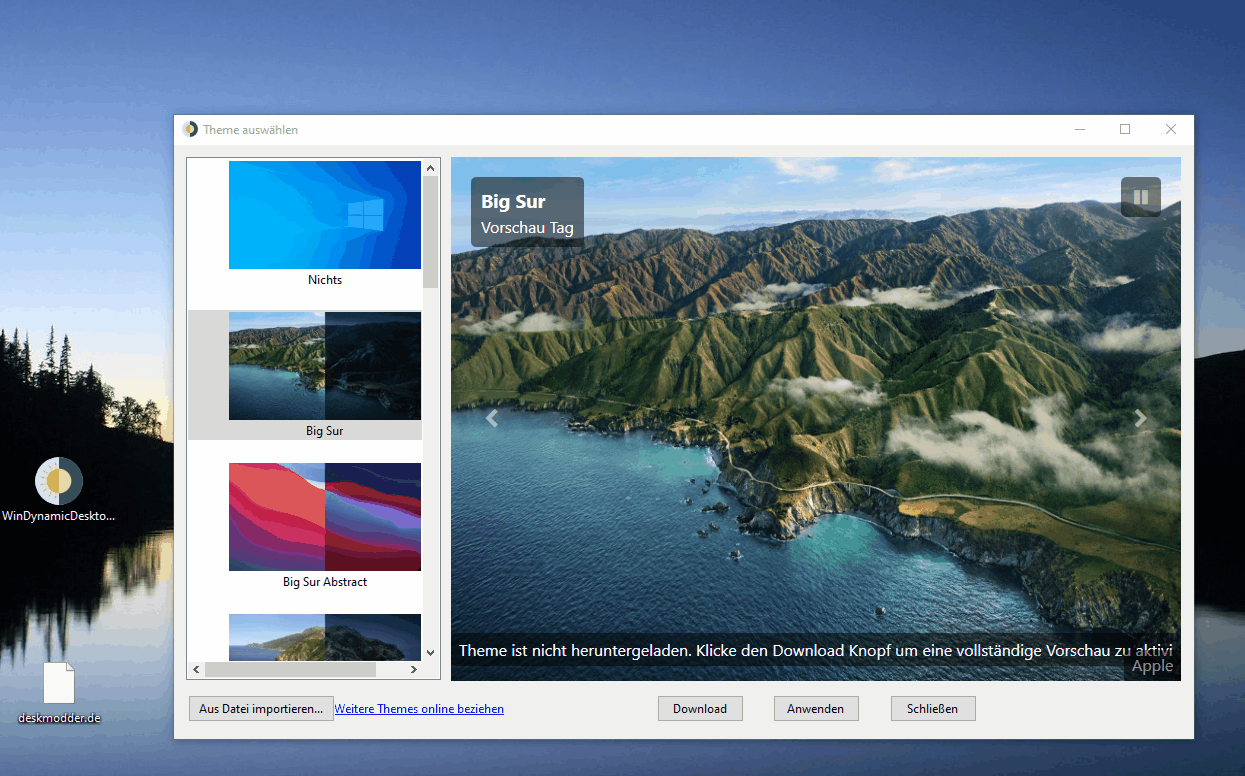Click the Download button
This screenshot has width=1245, height=776.
click(x=700, y=709)
